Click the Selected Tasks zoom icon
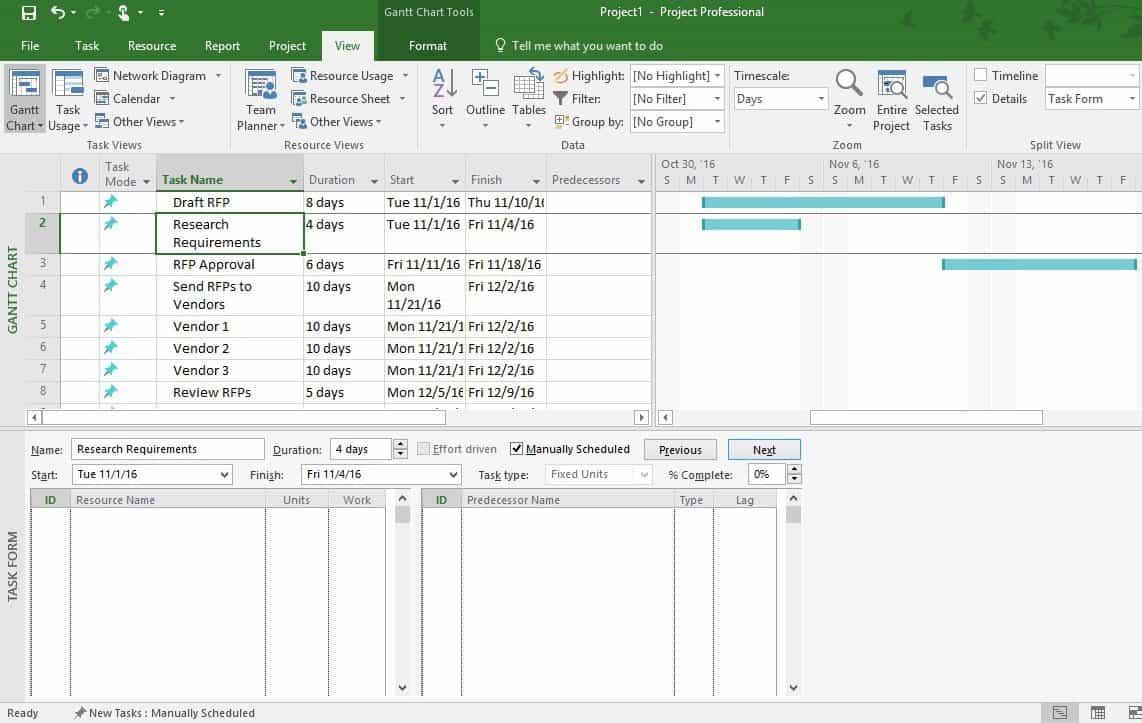This screenshot has height=723, width=1142. 935,97
